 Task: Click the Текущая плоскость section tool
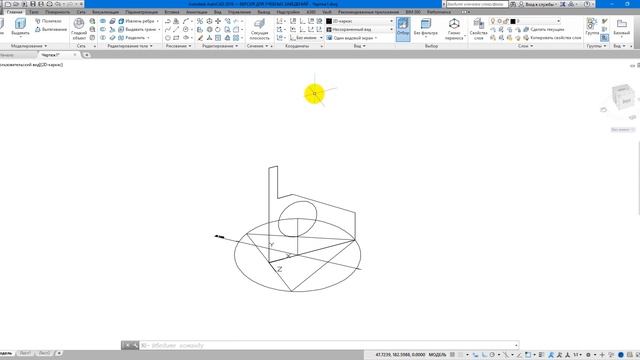(x=259, y=29)
